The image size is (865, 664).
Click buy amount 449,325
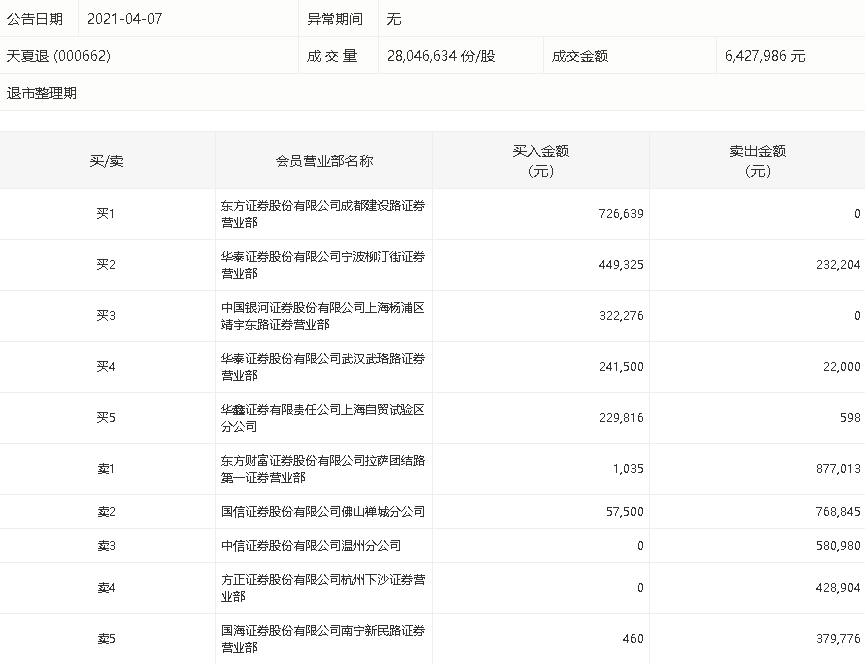click(621, 265)
